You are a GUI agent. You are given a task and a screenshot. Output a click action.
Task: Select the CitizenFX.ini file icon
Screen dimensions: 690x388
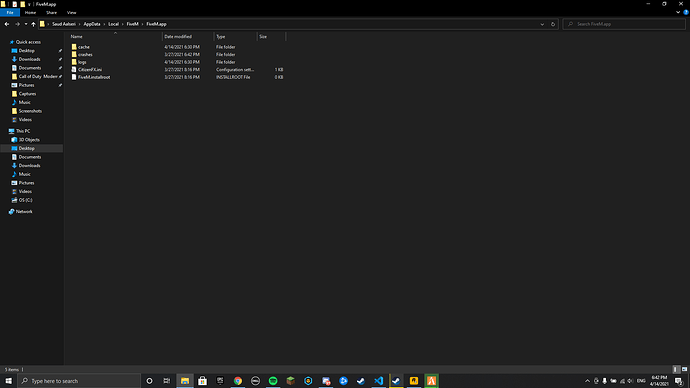(x=74, y=70)
